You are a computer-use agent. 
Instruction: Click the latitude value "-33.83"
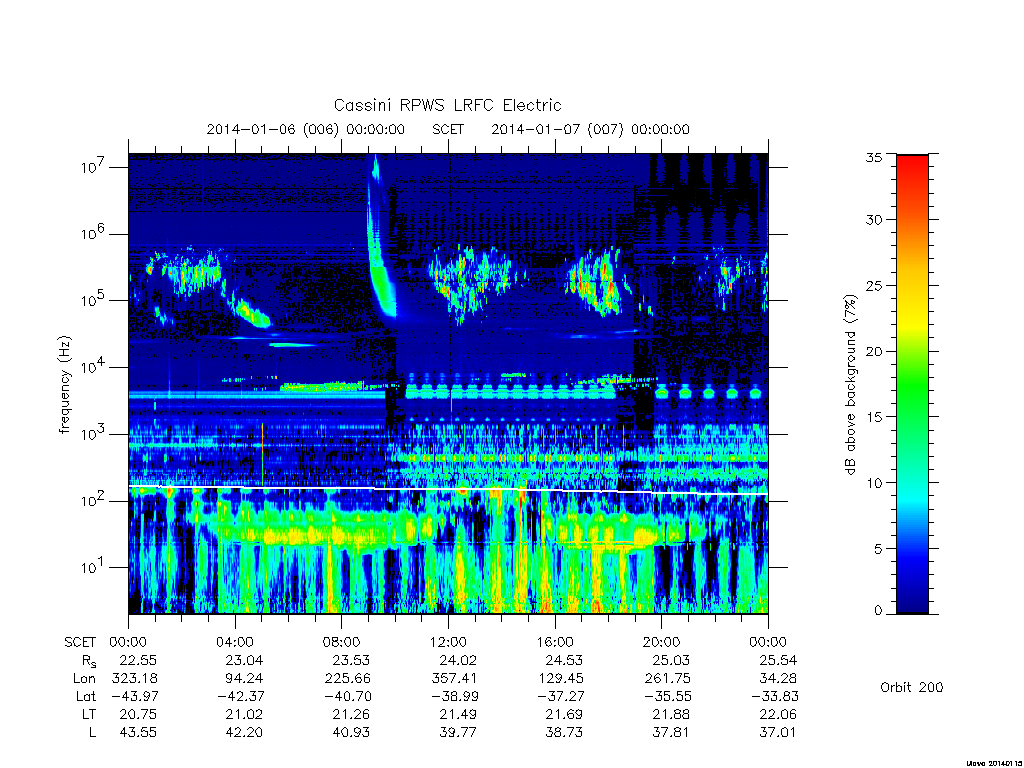(775, 697)
